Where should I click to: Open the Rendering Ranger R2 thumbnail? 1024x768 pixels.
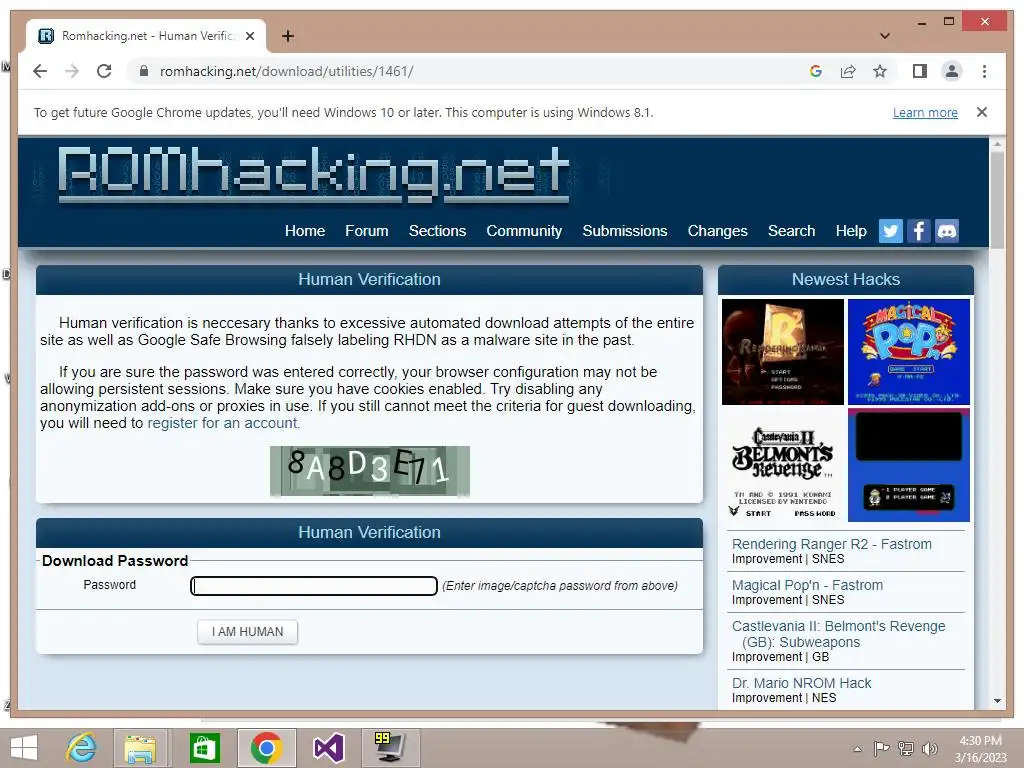782,352
